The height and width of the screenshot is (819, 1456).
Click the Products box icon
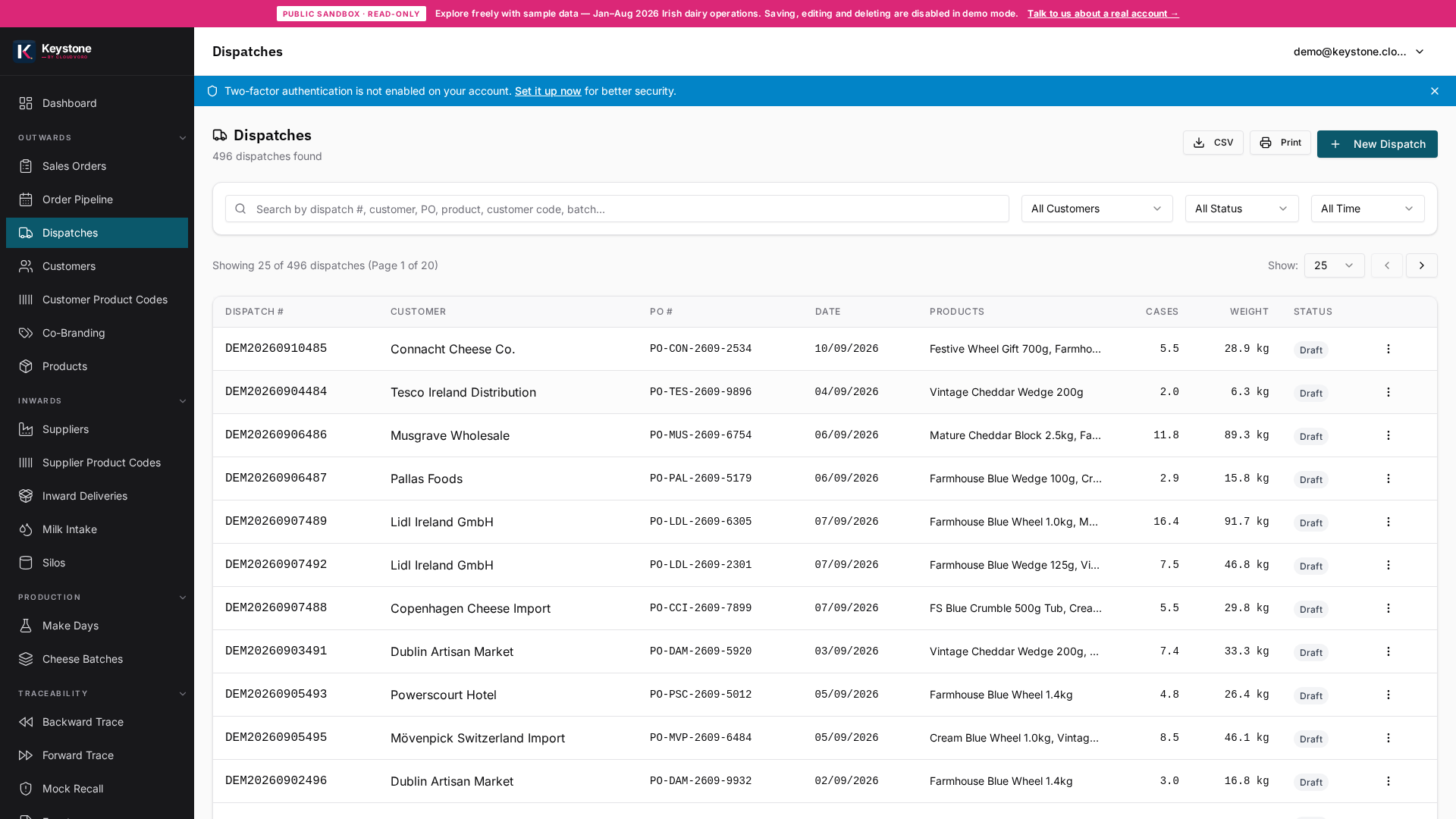point(26,366)
